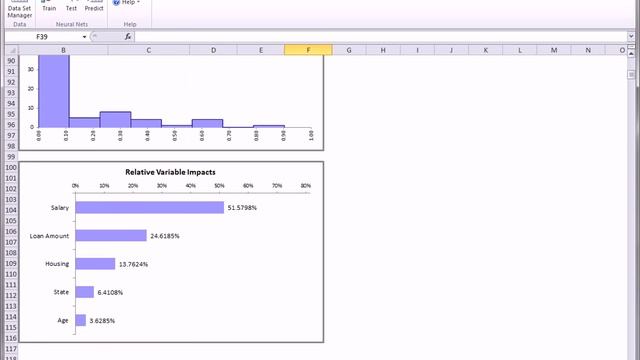The height and width of the screenshot is (360, 640).
Task: Click the insert function fx icon
Action: [x=128, y=37]
